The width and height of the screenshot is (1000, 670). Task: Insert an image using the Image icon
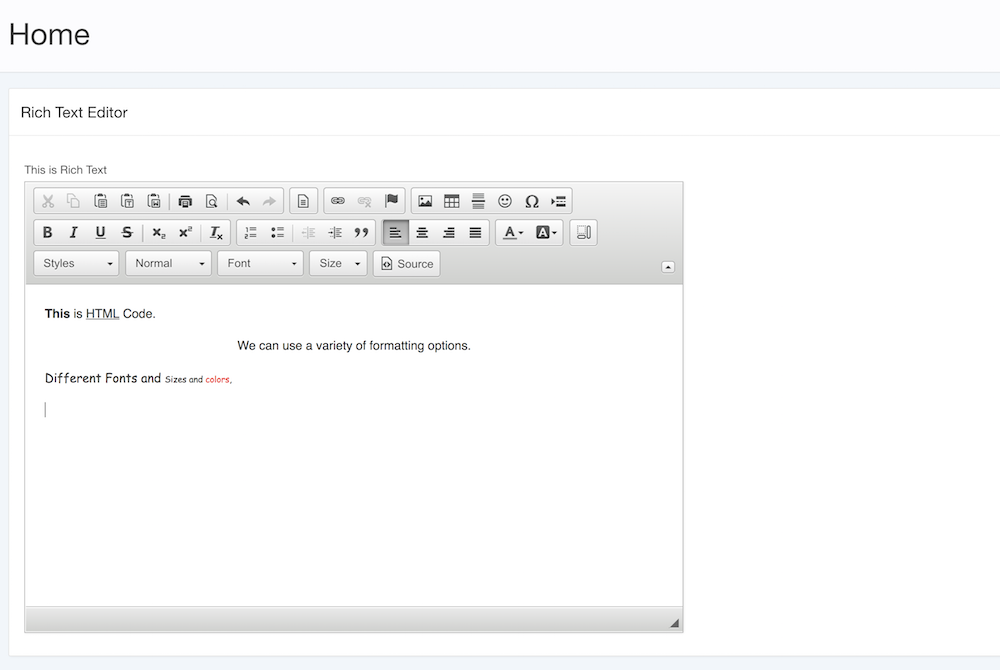tap(425, 200)
